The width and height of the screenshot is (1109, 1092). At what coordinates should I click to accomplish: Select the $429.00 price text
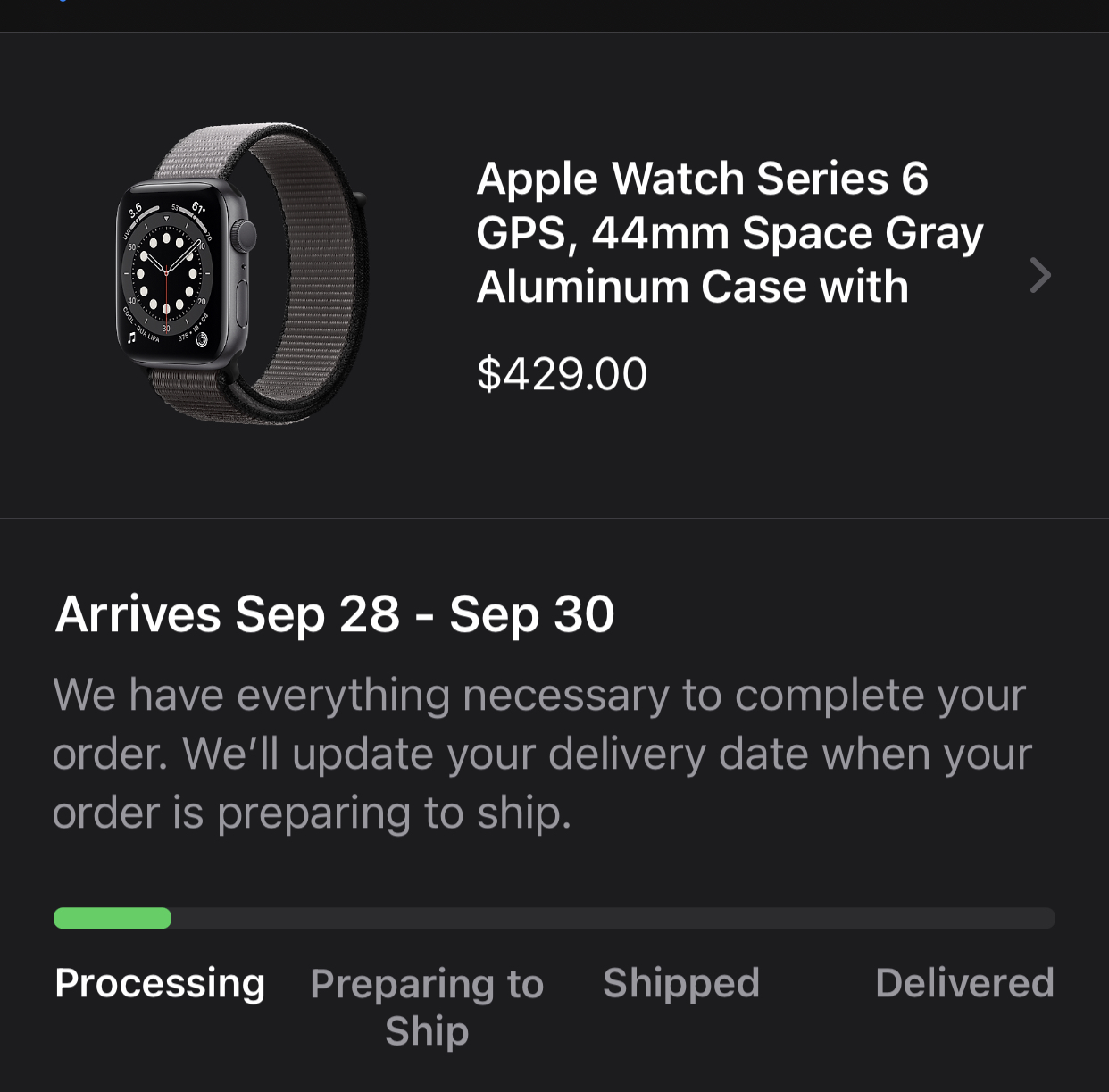click(562, 373)
